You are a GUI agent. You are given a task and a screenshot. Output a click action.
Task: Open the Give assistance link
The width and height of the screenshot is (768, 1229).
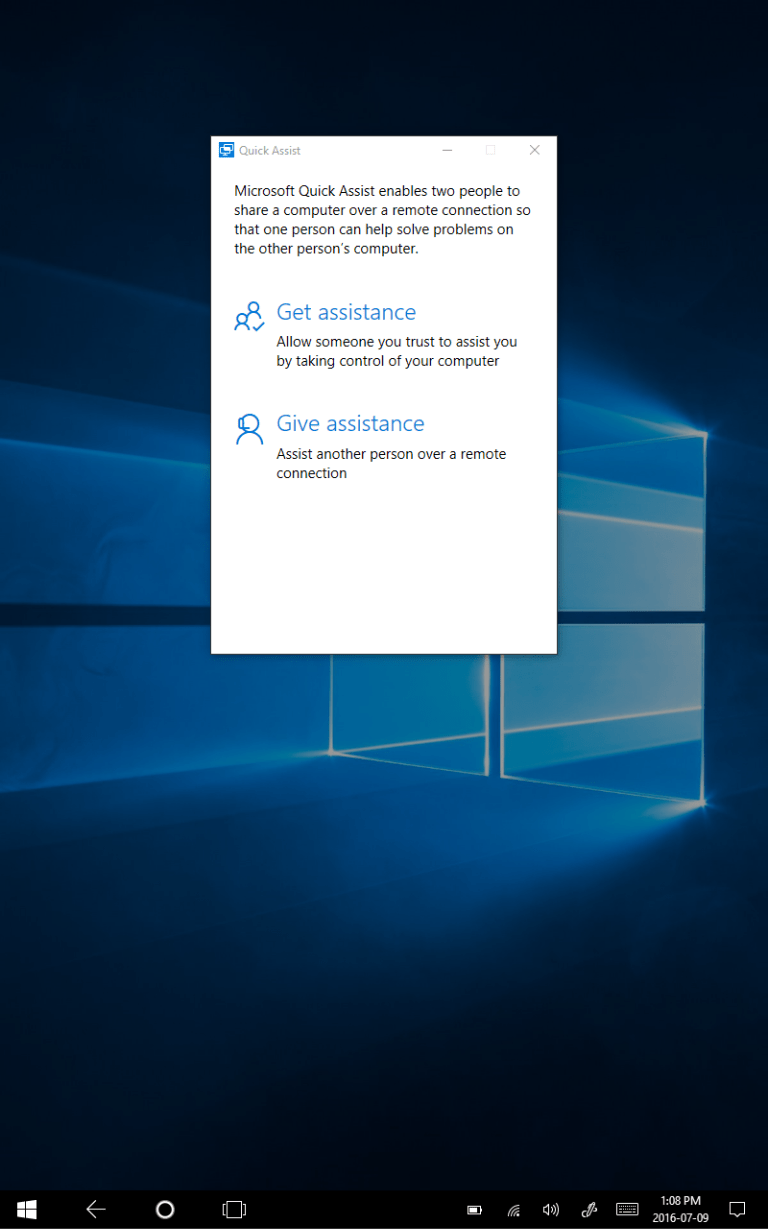pos(350,423)
